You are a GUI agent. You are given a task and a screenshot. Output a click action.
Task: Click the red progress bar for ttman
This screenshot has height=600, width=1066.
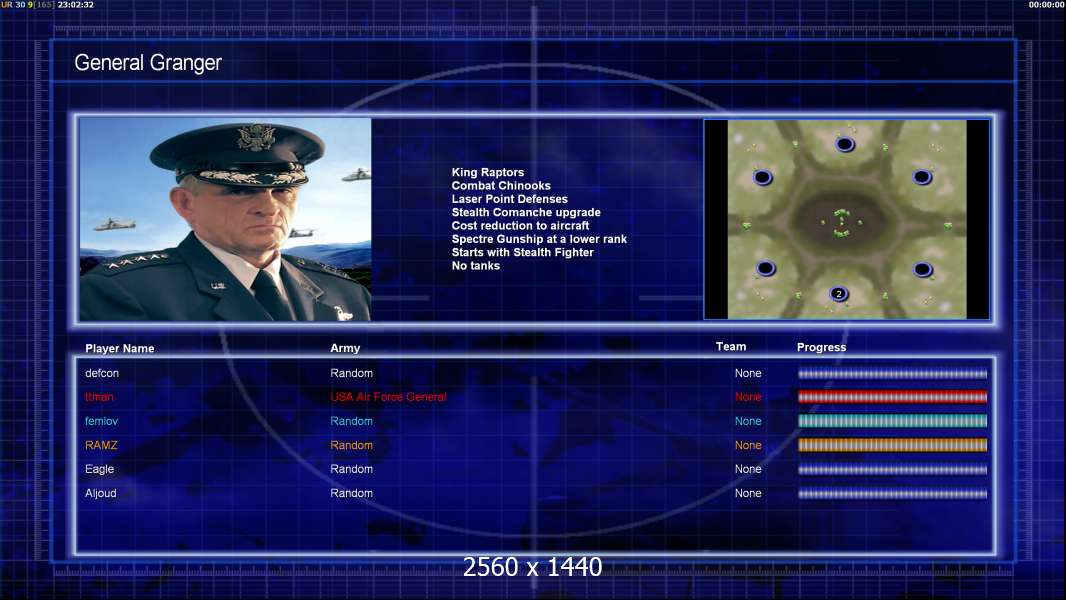click(892, 397)
